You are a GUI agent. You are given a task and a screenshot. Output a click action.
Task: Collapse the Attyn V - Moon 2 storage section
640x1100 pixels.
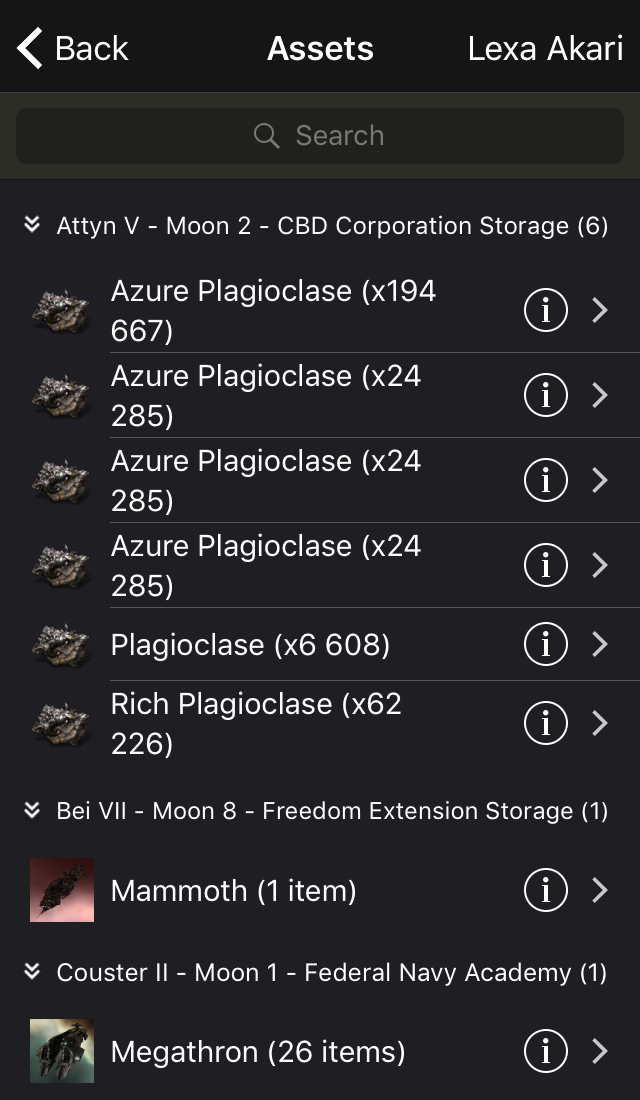pyautogui.click(x=32, y=225)
